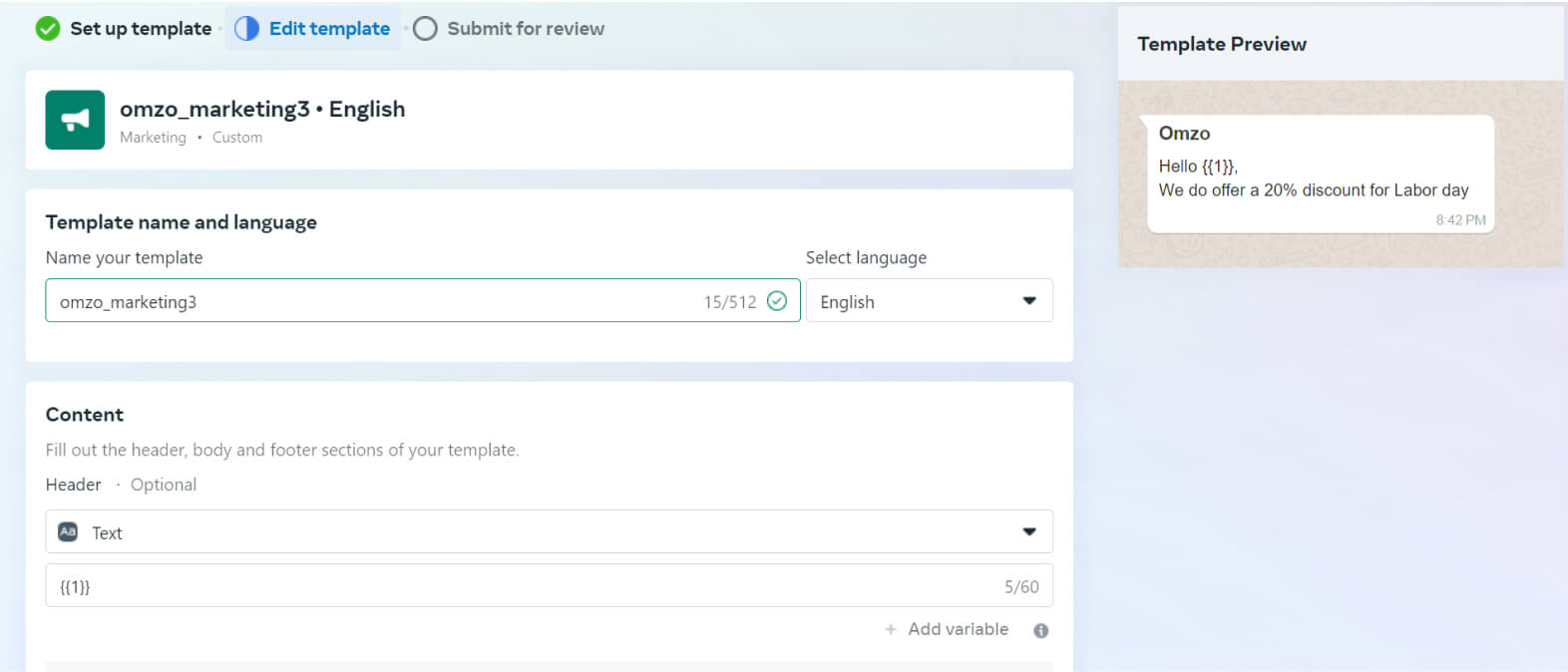Click the info icon beside Add variable
Viewport: 1568px width, 672px height.
tap(1040, 630)
